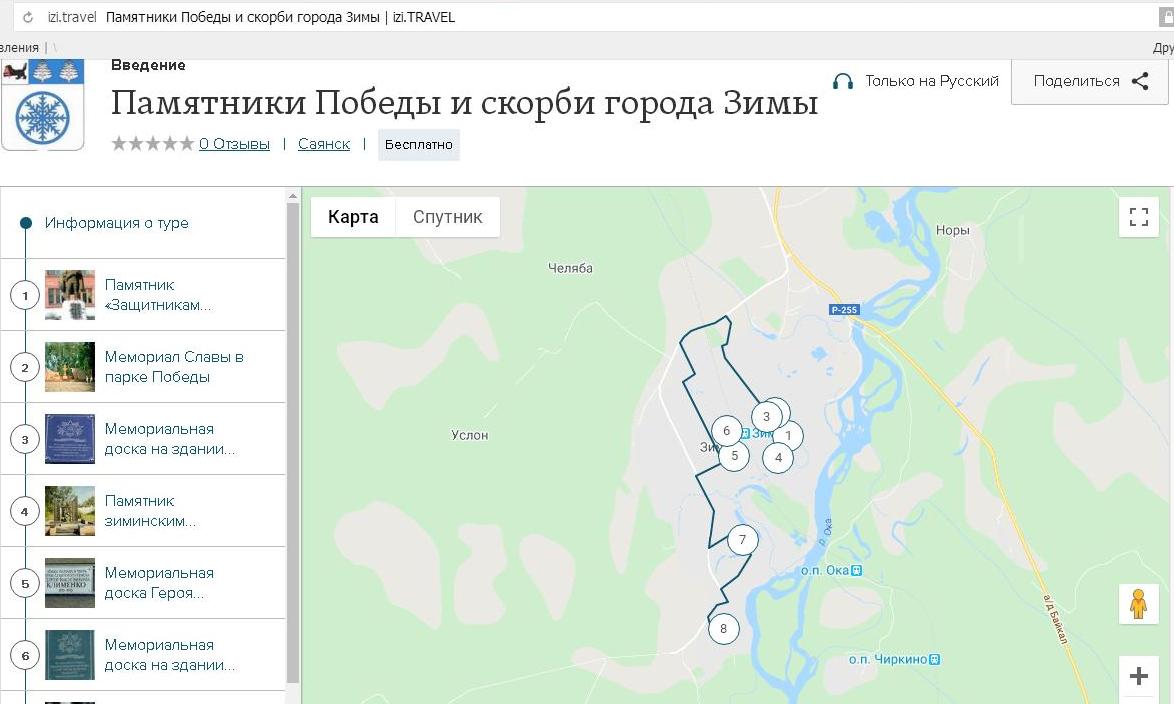Open the Саянск city link
This screenshot has width=1174, height=704.
[324, 144]
